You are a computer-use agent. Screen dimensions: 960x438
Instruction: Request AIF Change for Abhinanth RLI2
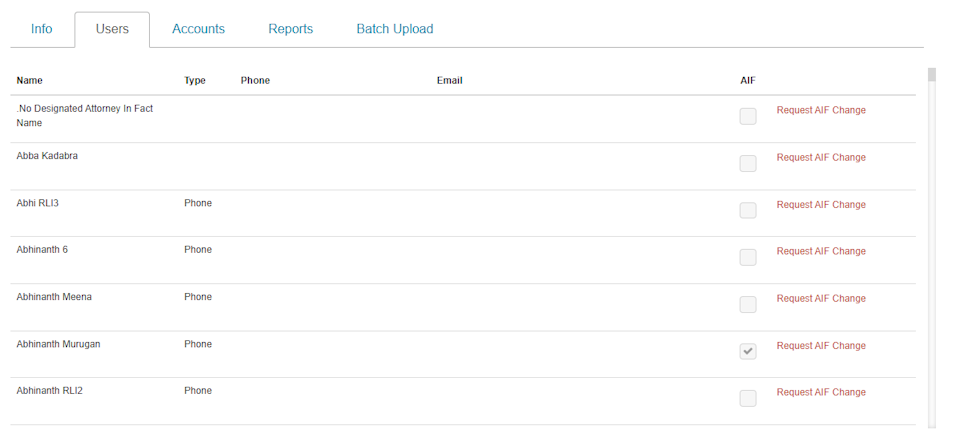click(x=821, y=392)
